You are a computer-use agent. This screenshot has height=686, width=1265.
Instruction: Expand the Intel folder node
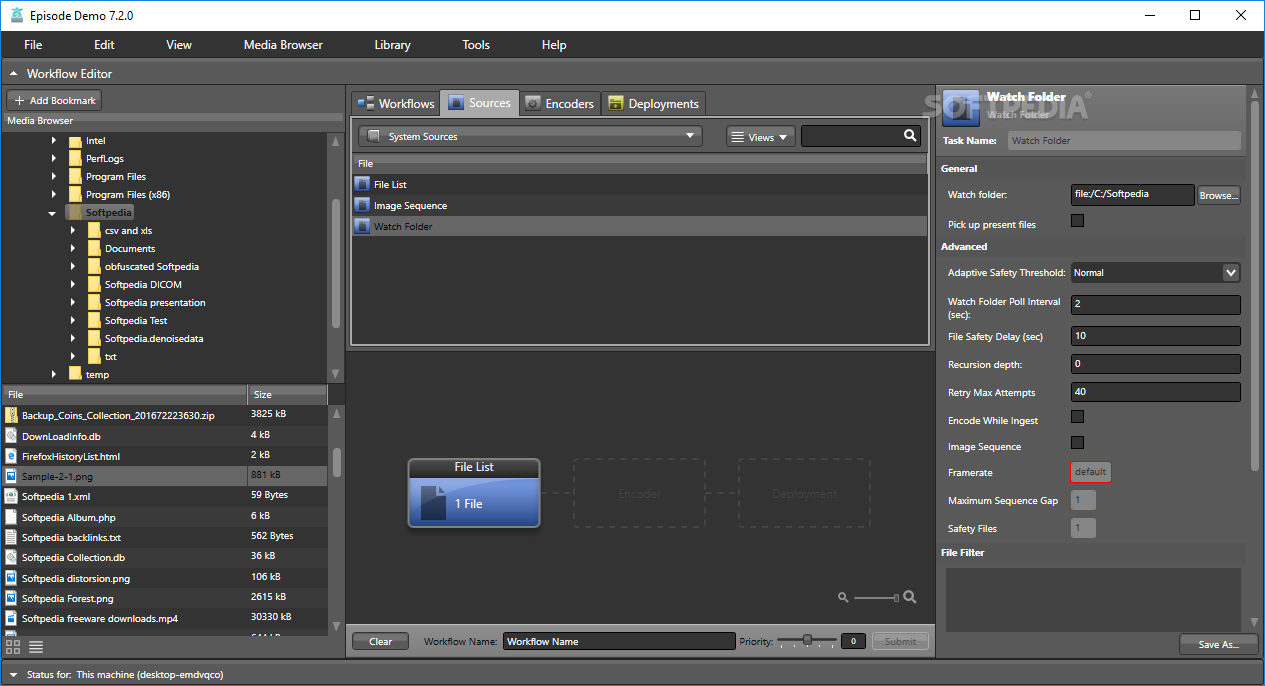(54, 141)
